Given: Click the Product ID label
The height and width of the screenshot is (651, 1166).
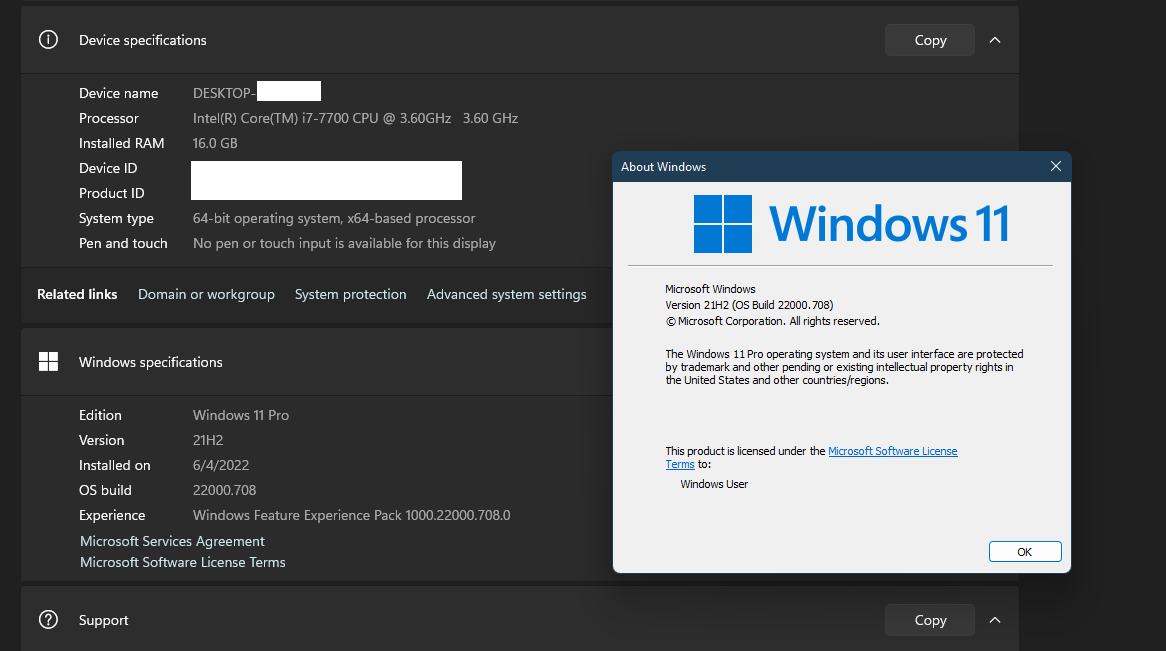Looking at the screenshot, I should coord(112,193).
